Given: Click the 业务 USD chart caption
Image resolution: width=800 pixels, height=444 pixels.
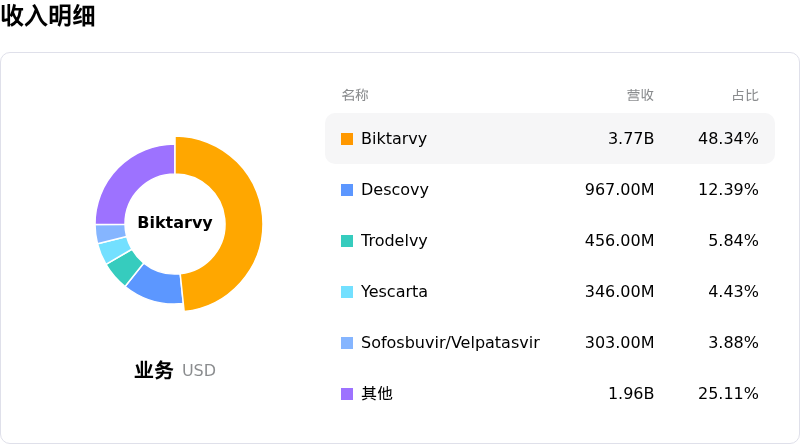Looking at the screenshot, I should [x=174, y=370].
